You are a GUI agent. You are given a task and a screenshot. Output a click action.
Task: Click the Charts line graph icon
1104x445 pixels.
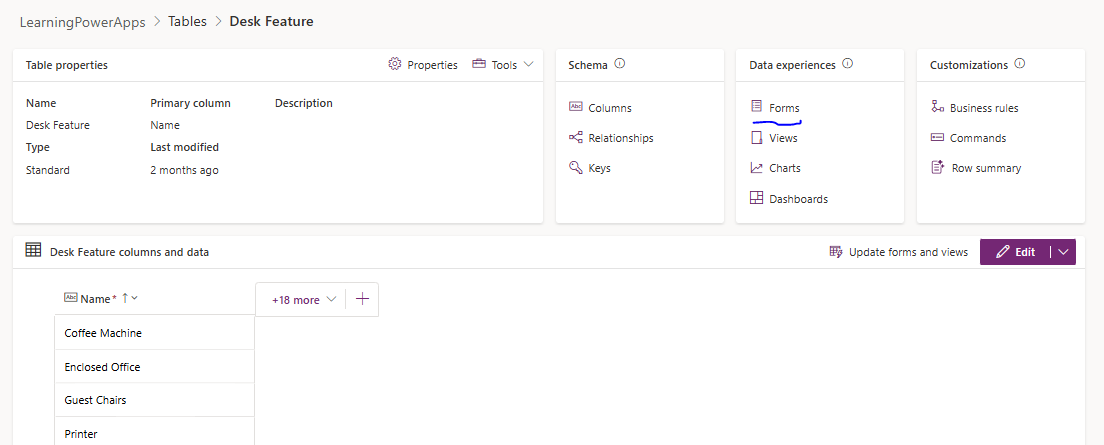[756, 168]
